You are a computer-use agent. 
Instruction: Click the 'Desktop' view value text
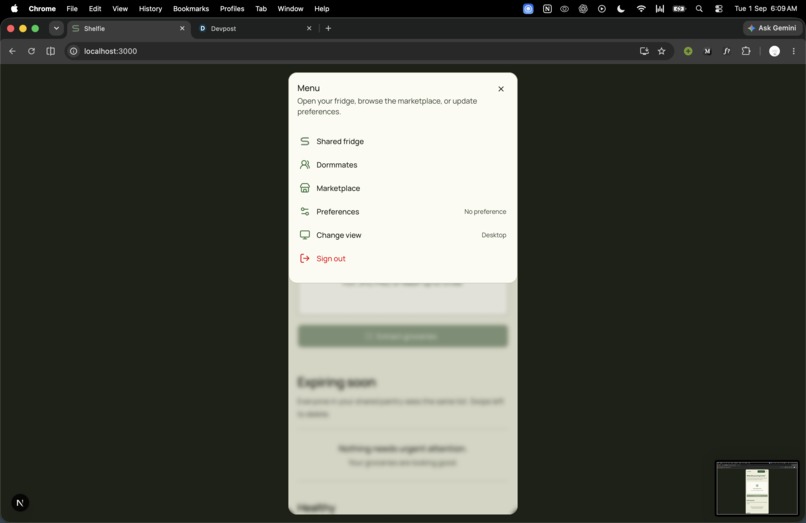pos(493,235)
